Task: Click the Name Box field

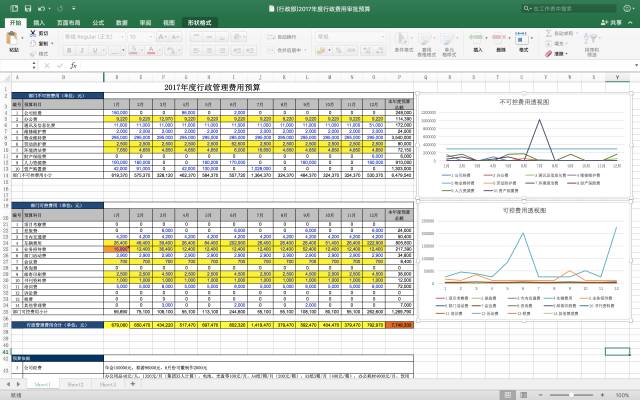Action: coord(16,65)
